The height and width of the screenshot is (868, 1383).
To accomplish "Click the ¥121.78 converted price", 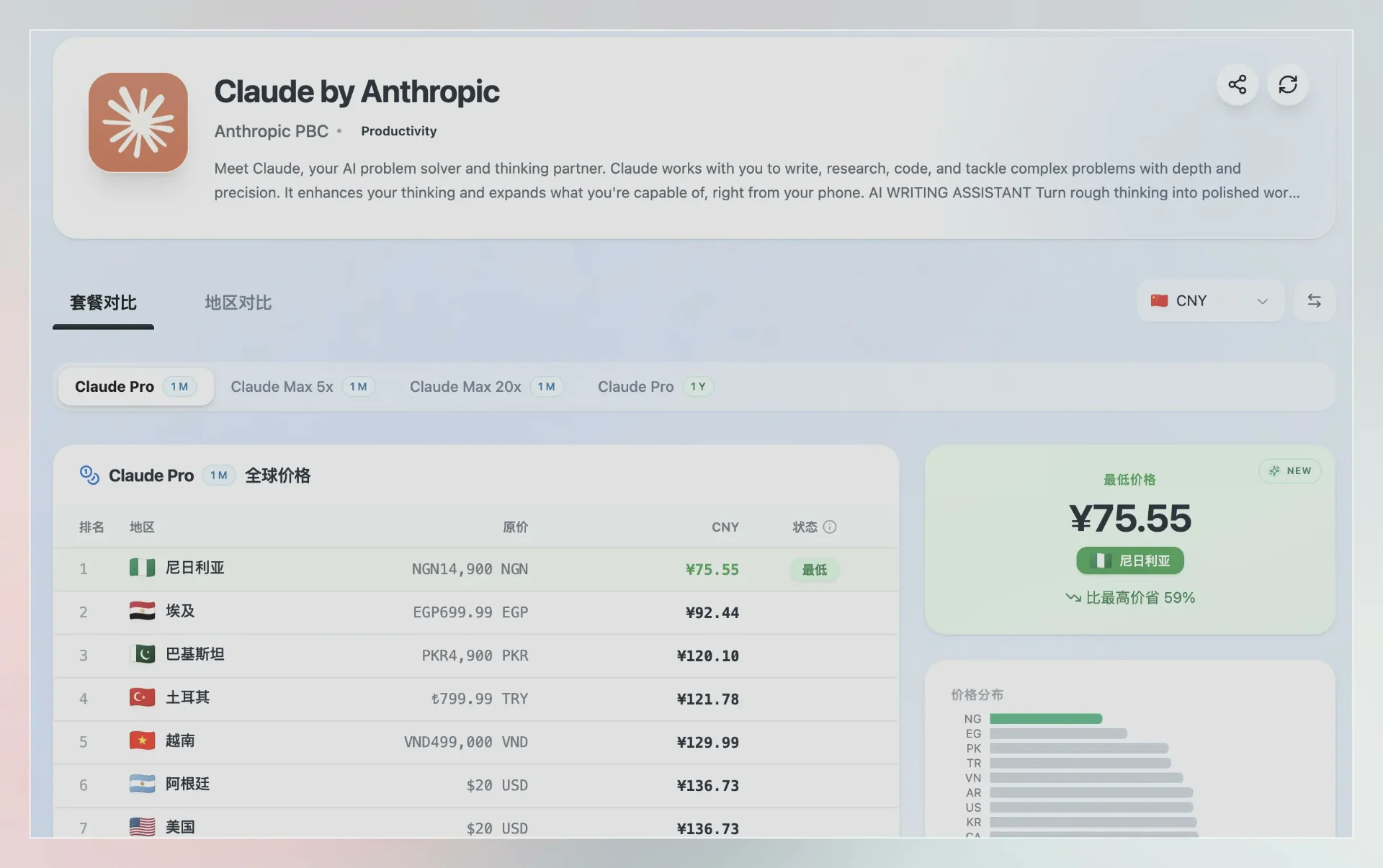I will (708, 699).
